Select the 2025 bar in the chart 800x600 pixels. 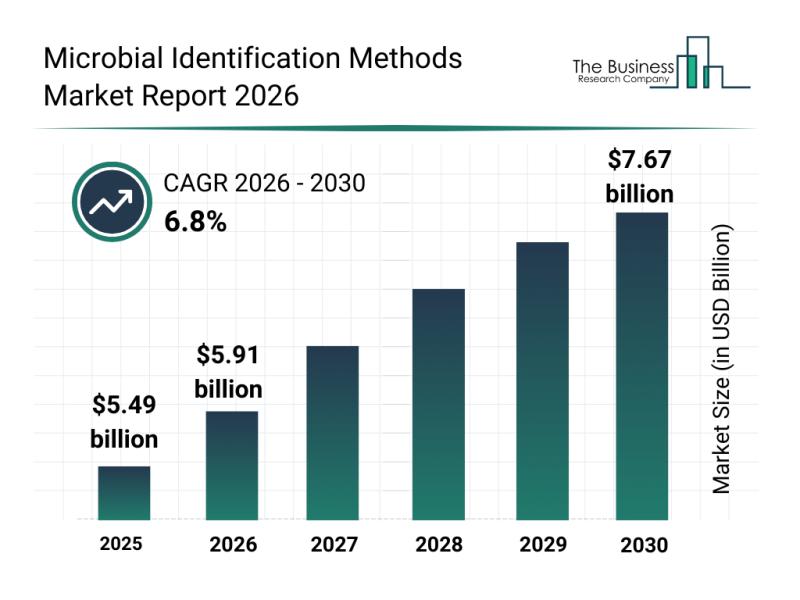click(x=124, y=493)
